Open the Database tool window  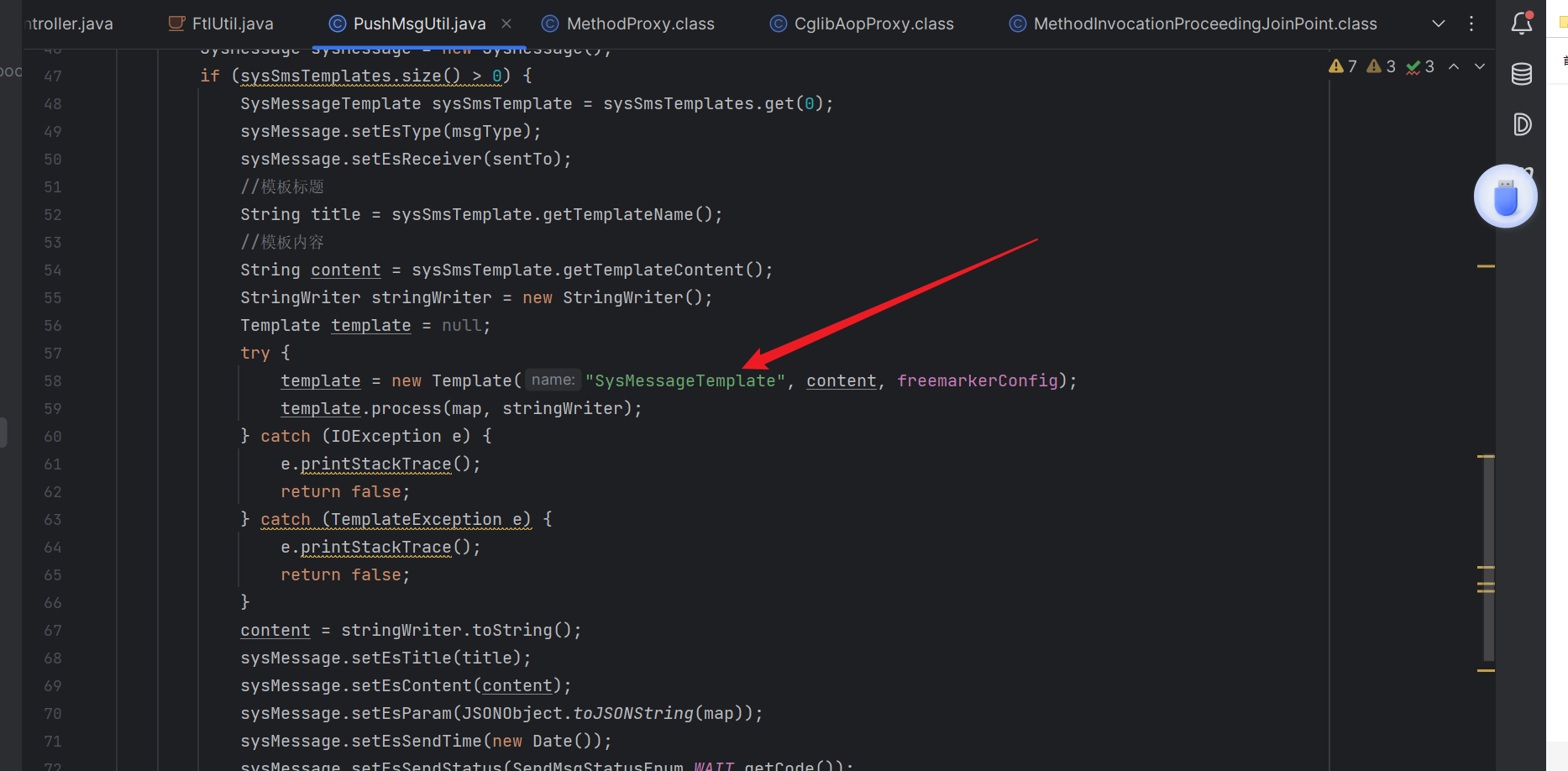click(1521, 74)
